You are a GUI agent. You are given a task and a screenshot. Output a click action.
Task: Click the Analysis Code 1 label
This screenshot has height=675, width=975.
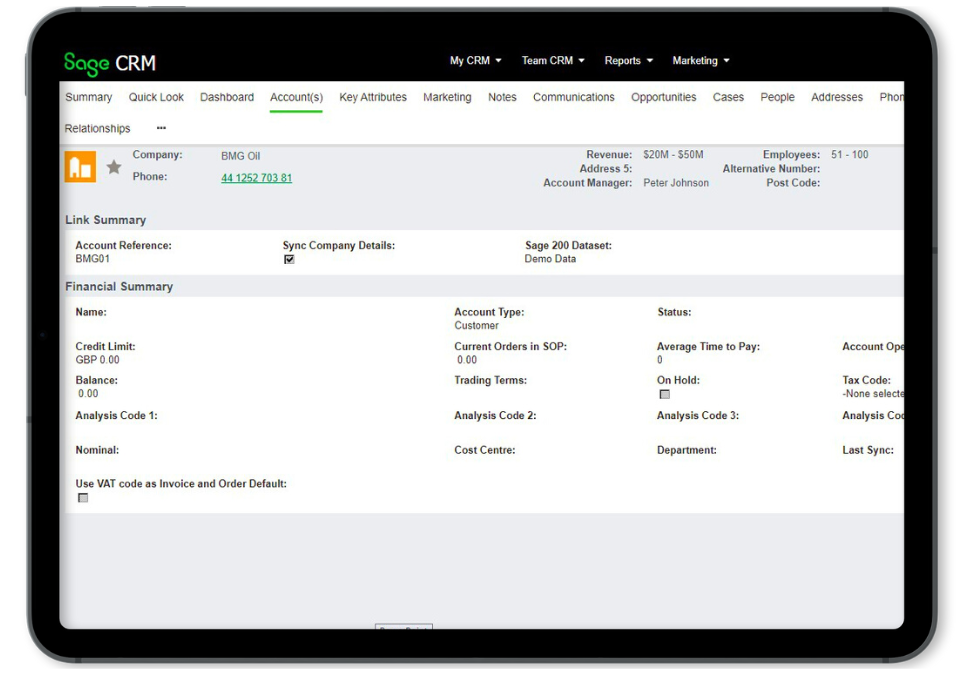117,415
